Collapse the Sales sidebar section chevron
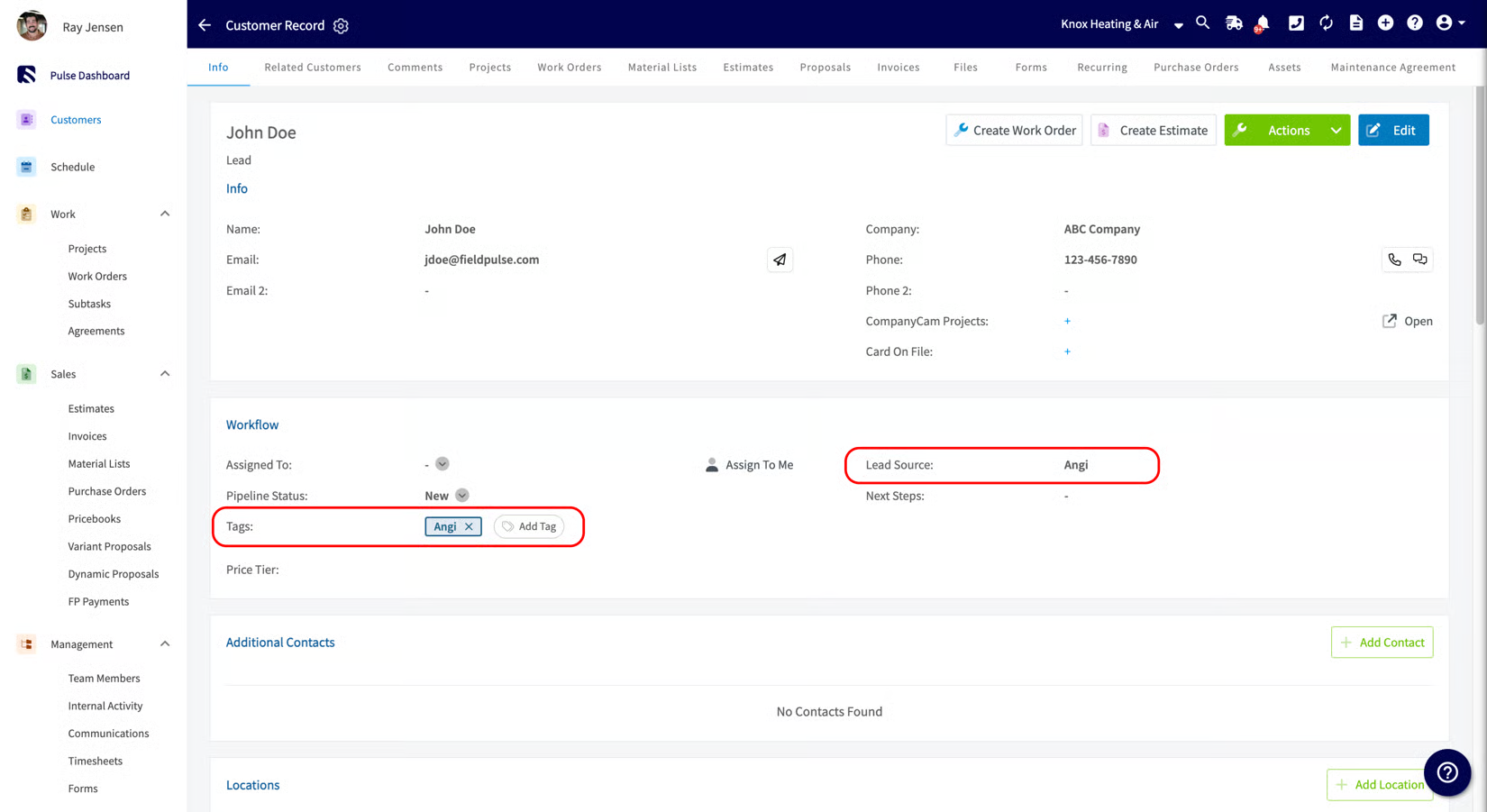This screenshot has width=1487, height=812. 165,374
